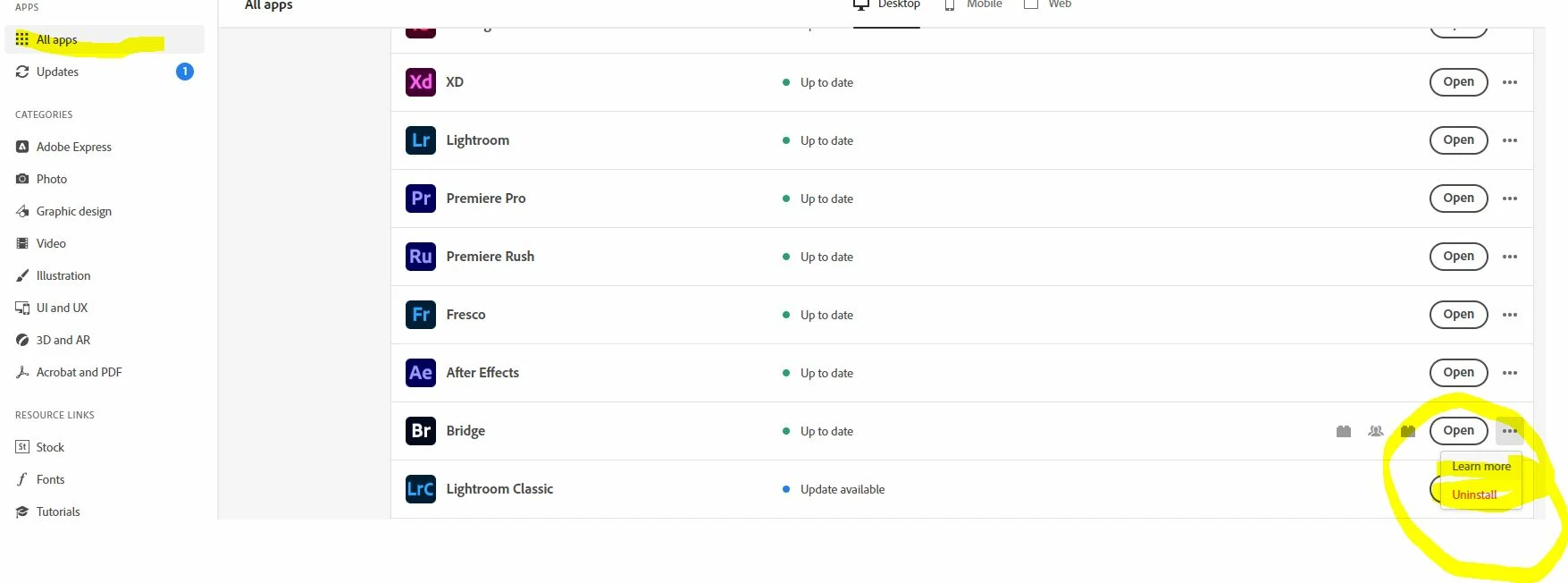1568x583 pixels.
Task: Click the Lightroom Lr app icon
Action: tap(421, 140)
